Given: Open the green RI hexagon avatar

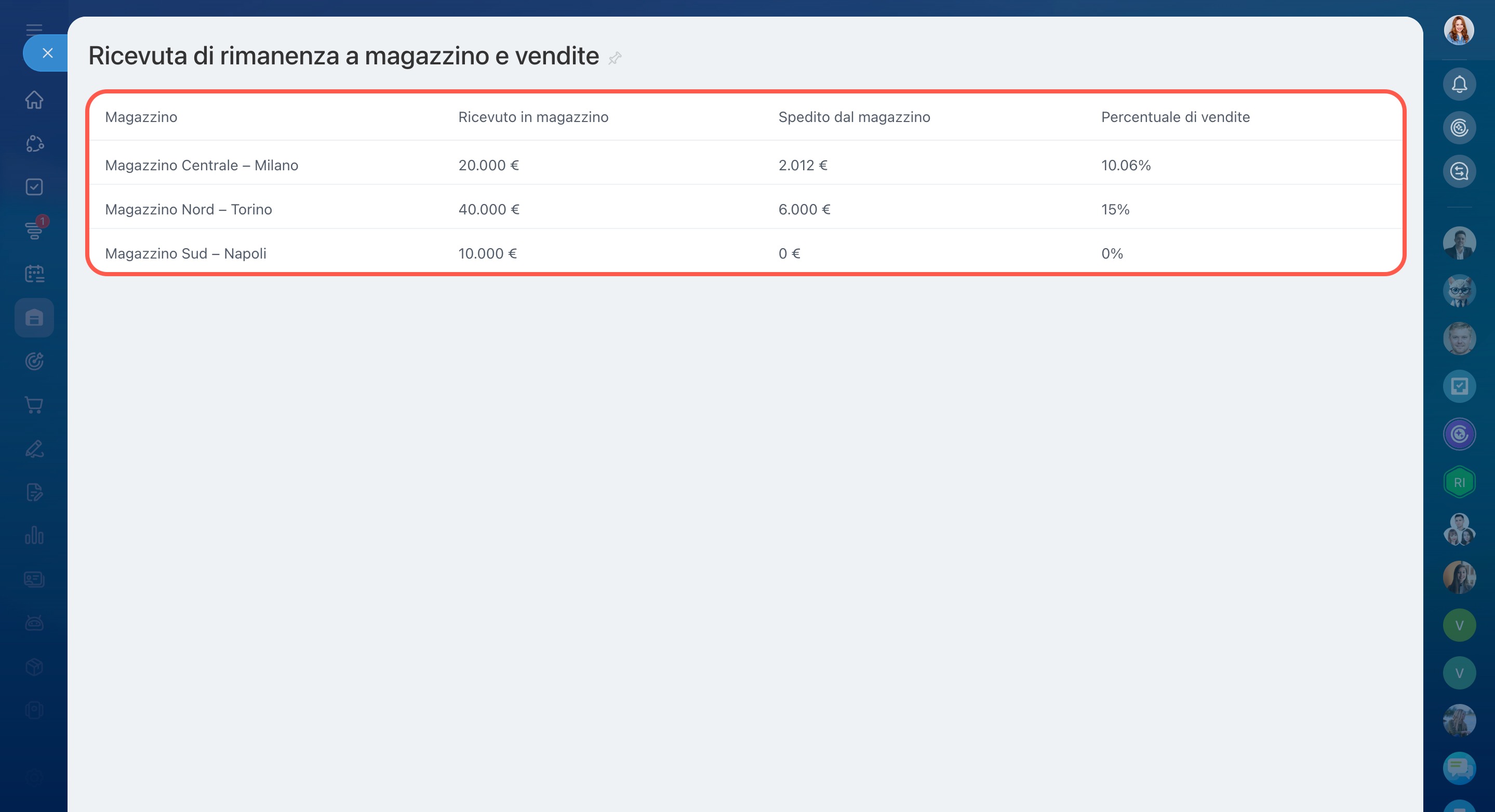Looking at the screenshot, I should click(x=1459, y=482).
